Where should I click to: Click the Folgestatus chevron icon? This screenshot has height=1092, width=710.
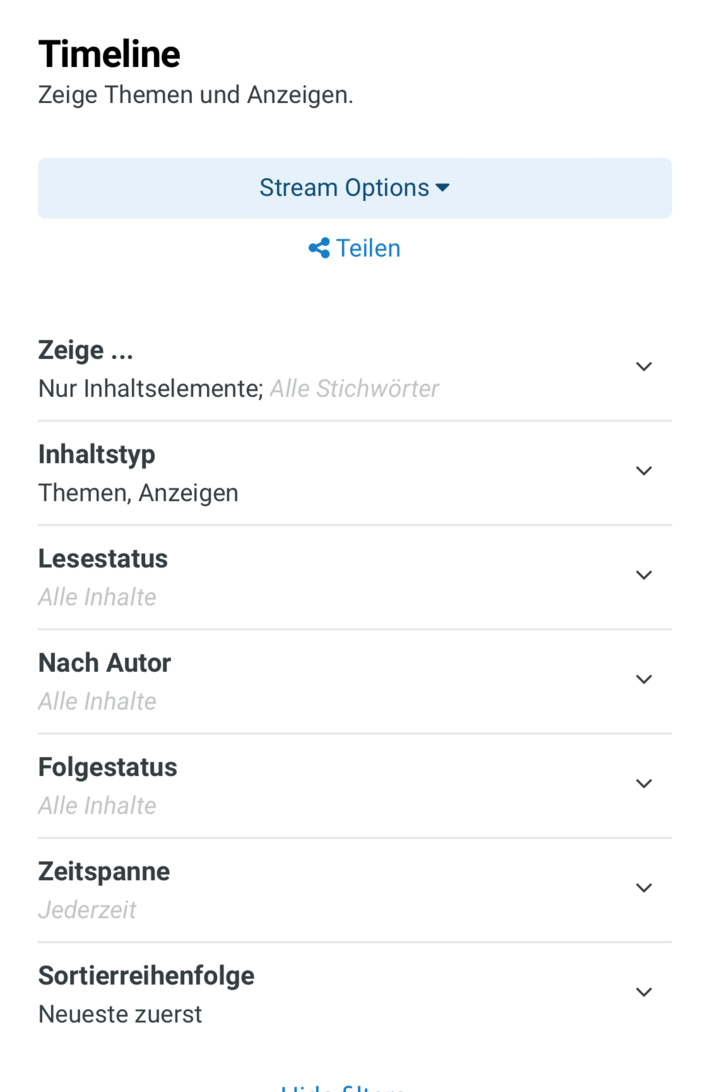point(644,784)
